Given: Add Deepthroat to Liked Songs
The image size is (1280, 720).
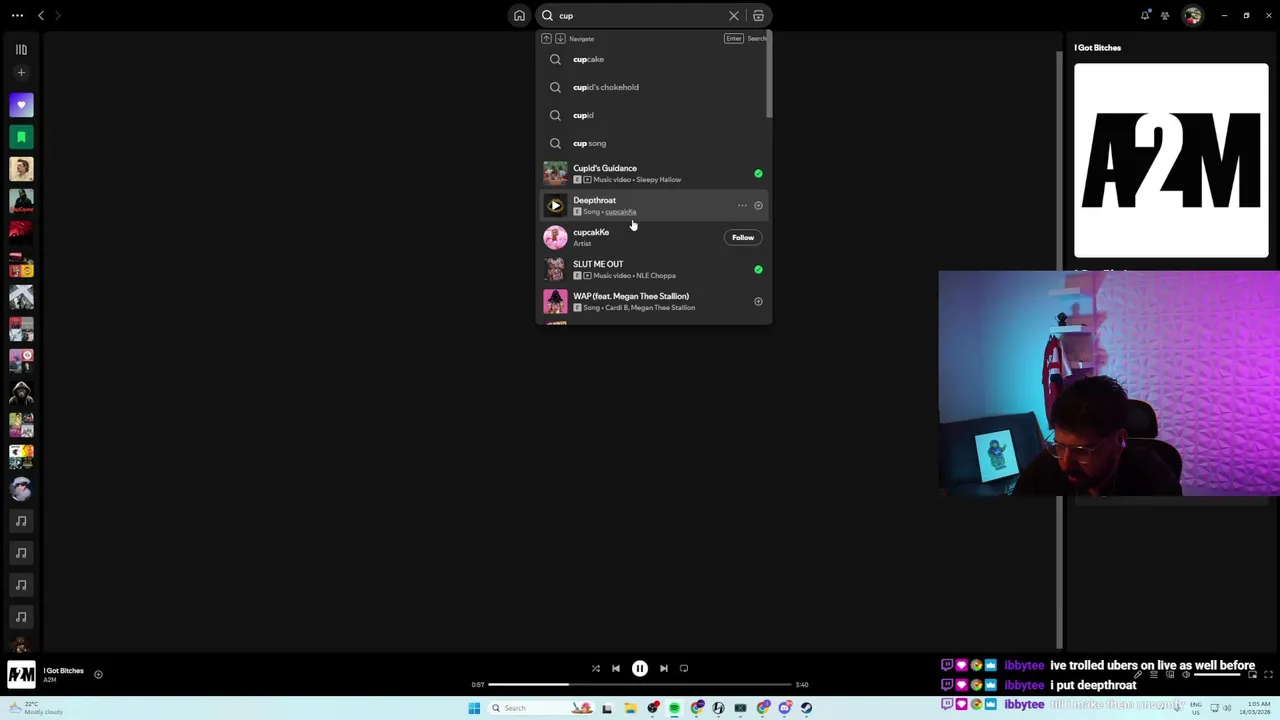Looking at the screenshot, I should 758,205.
